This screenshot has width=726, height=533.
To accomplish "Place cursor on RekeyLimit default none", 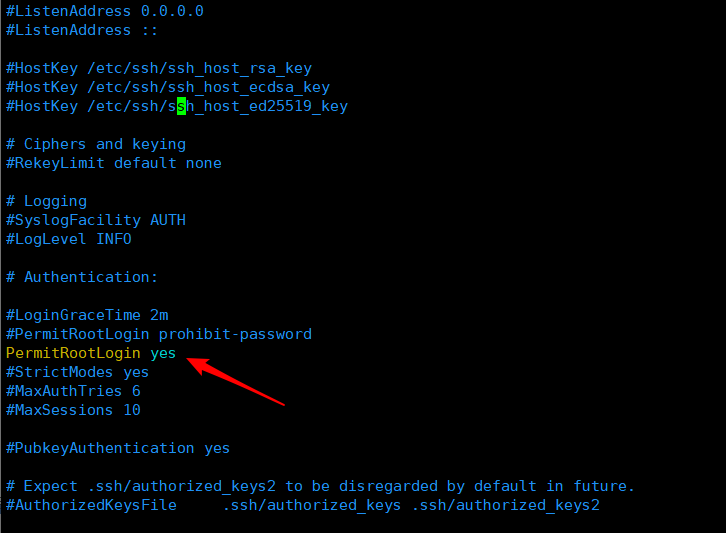I will 113,163.
